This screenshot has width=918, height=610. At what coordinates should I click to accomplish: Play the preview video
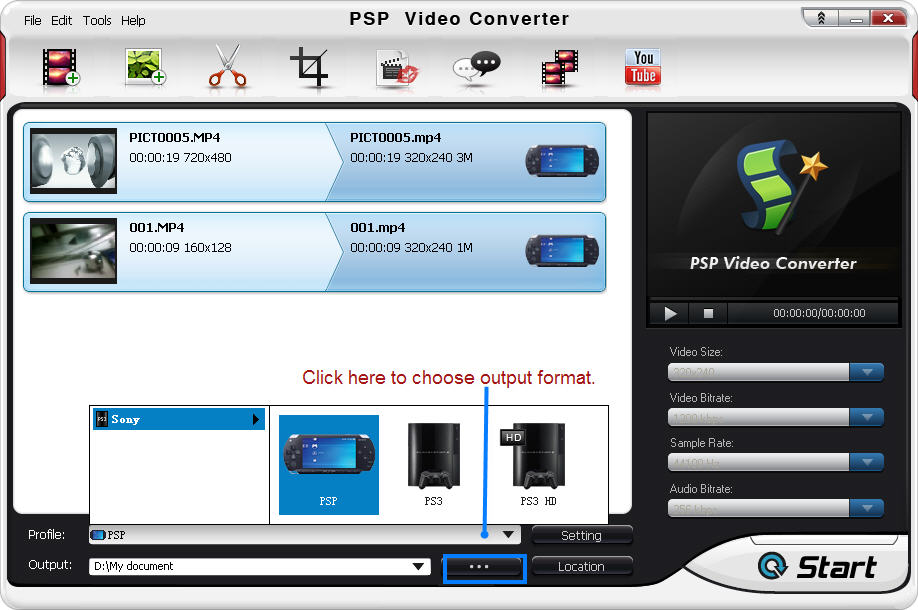(x=670, y=313)
